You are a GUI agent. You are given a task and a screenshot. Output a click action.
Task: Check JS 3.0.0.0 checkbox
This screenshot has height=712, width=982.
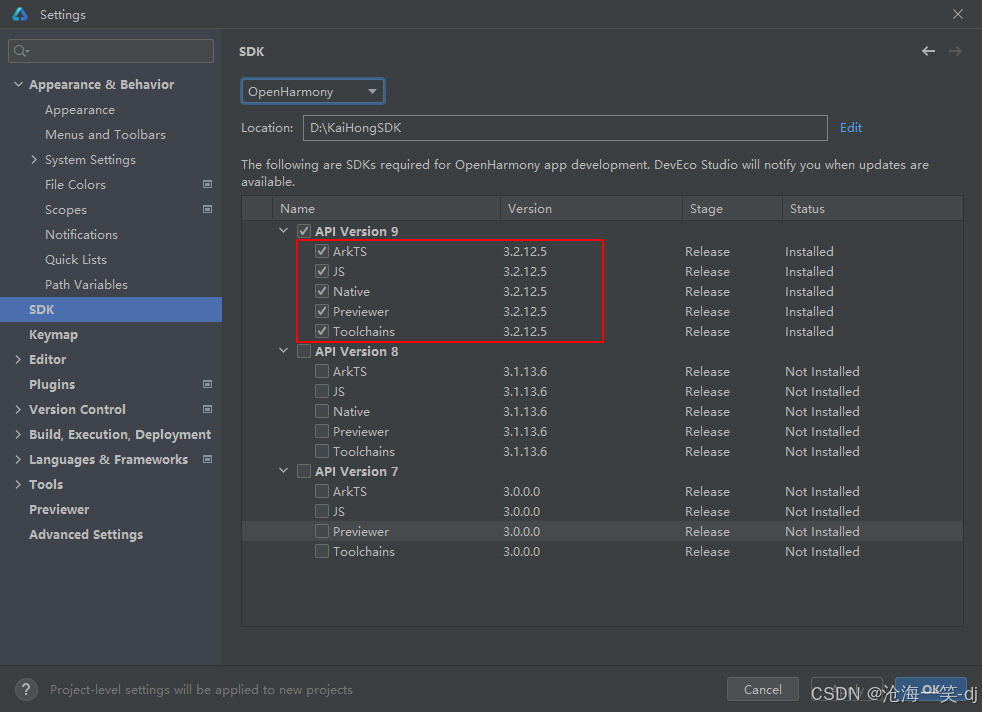322,512
